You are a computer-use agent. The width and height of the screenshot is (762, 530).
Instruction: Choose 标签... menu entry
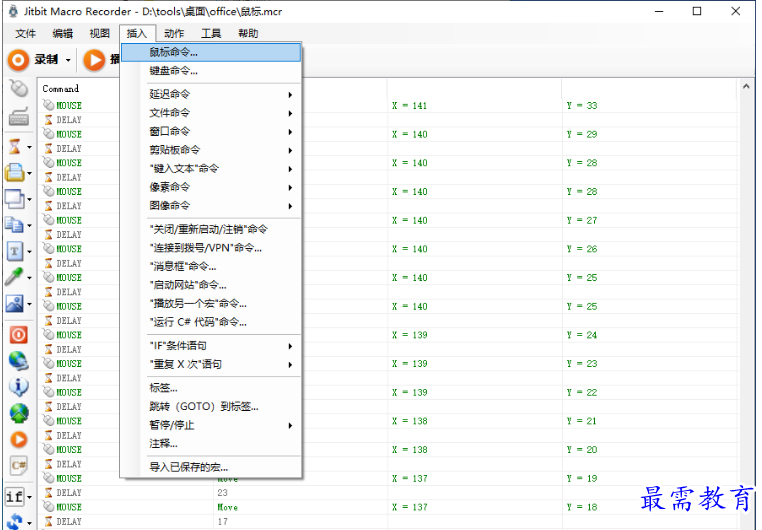pyautogui.click(x=211, y=388)
